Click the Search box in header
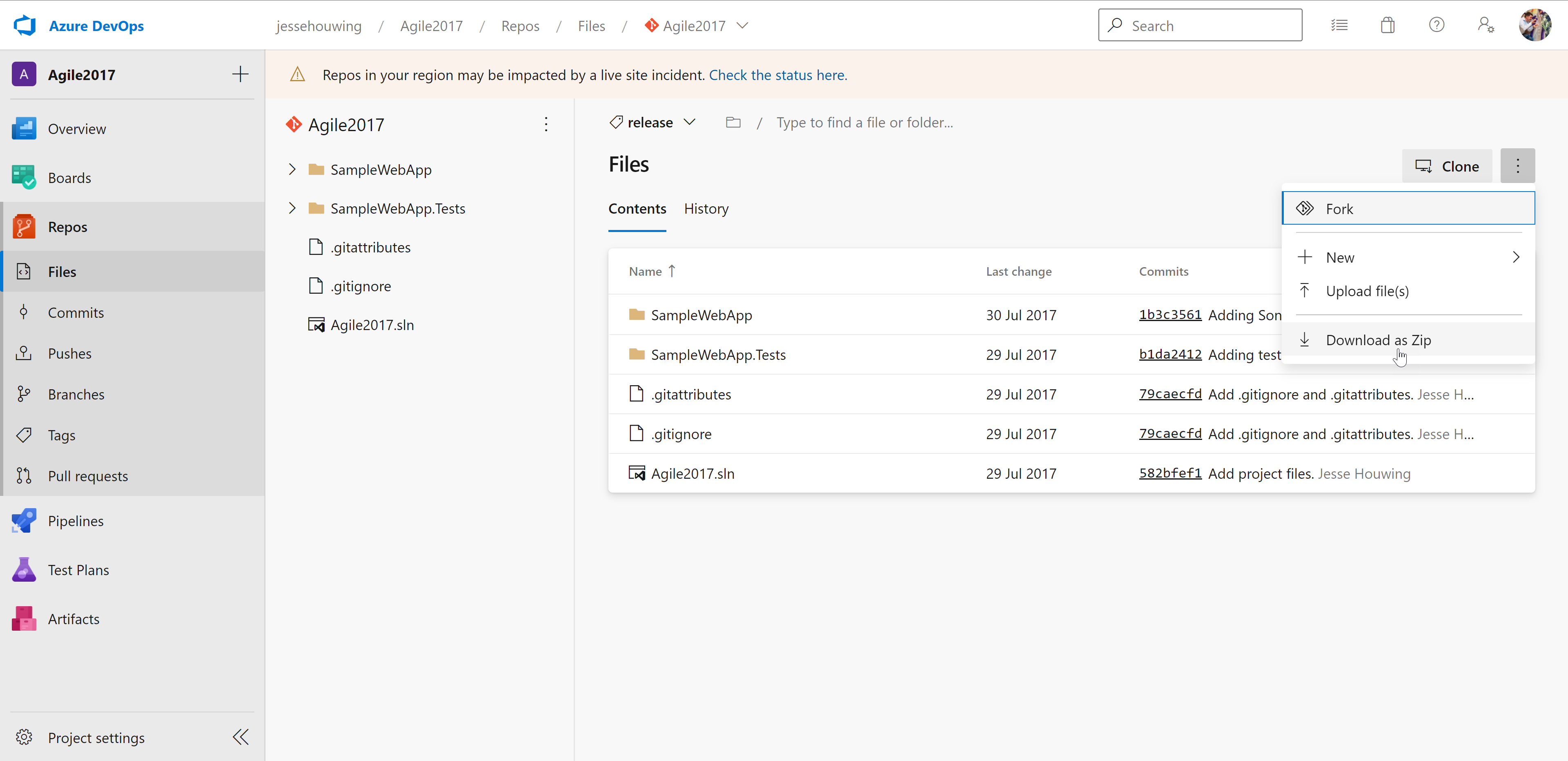 (1200, 25)
